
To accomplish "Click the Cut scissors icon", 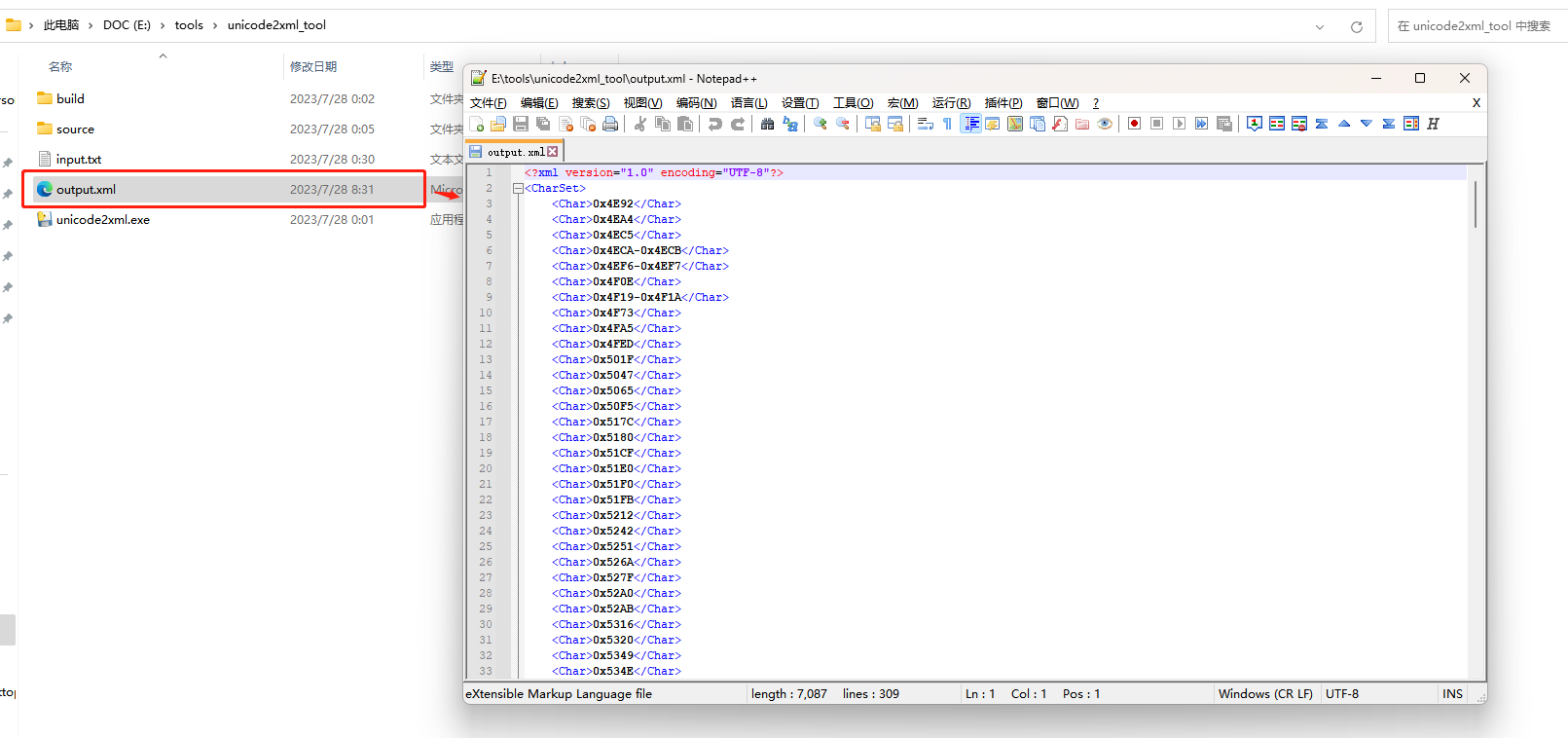I will pos(640,124).
